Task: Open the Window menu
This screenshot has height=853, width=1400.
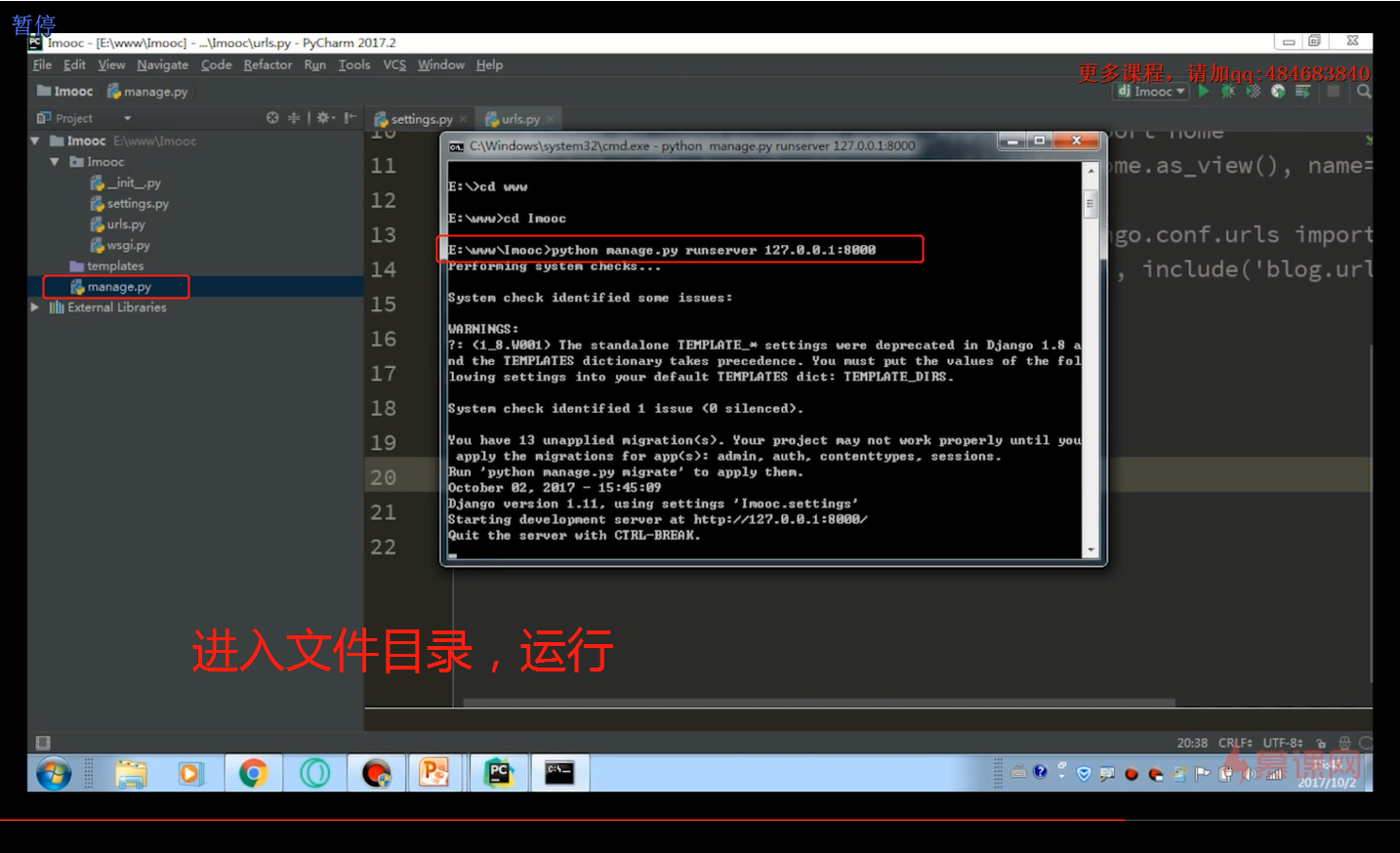Action: 441,64
